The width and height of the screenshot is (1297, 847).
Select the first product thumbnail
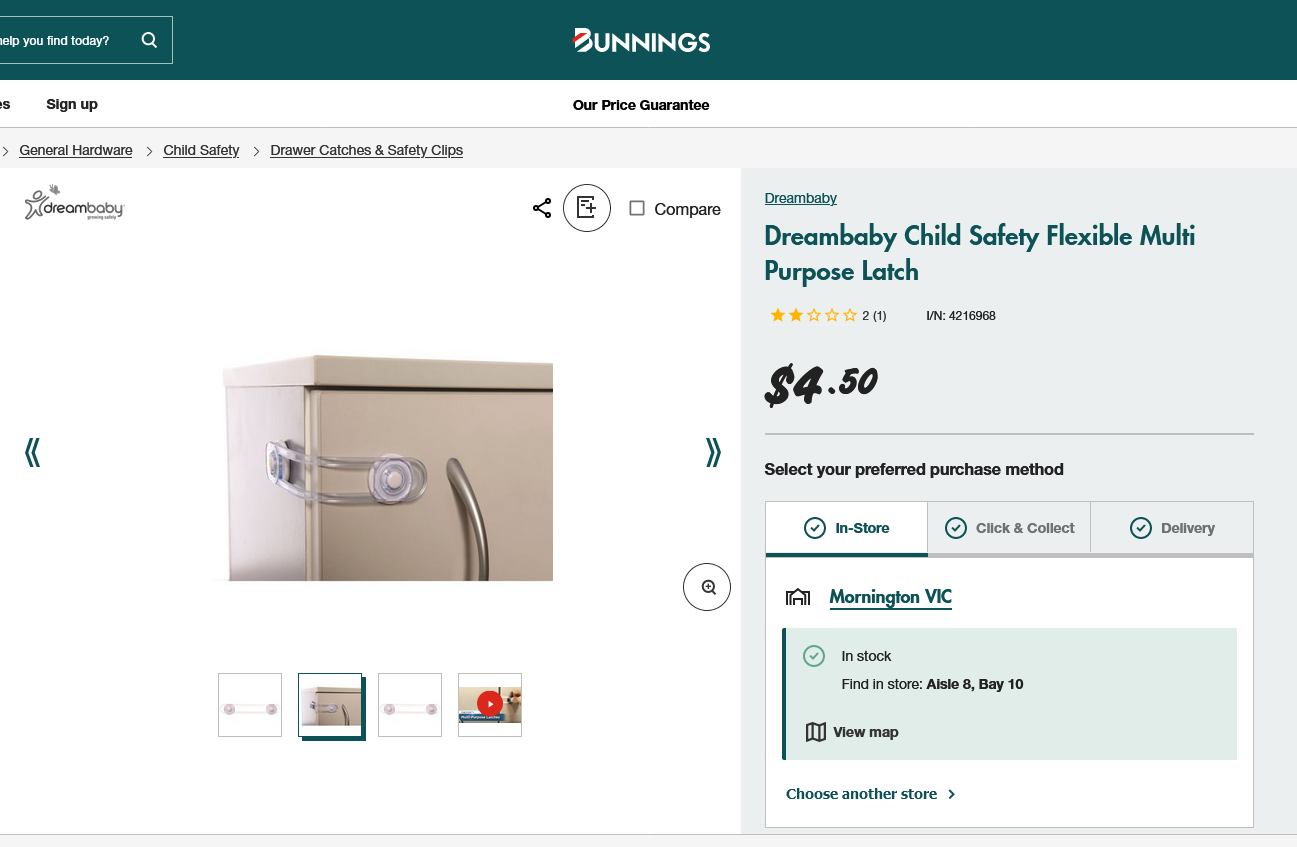(250, 705)
